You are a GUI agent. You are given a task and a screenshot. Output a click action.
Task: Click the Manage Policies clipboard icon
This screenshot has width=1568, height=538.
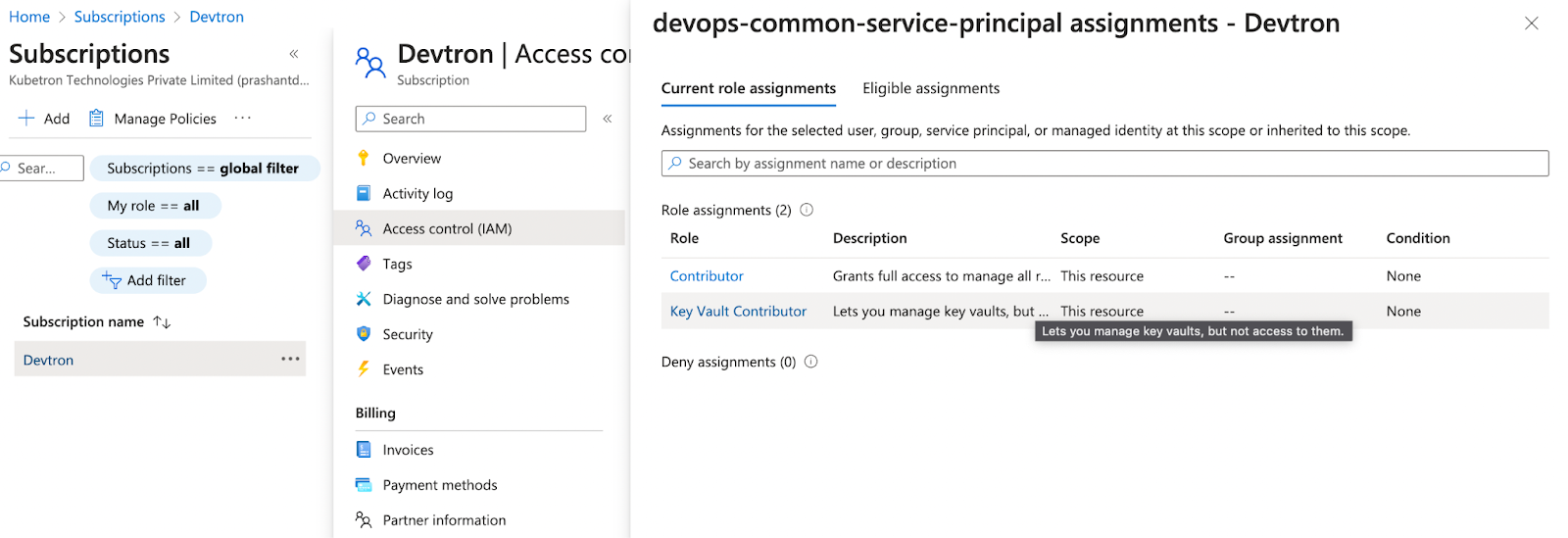96,119
